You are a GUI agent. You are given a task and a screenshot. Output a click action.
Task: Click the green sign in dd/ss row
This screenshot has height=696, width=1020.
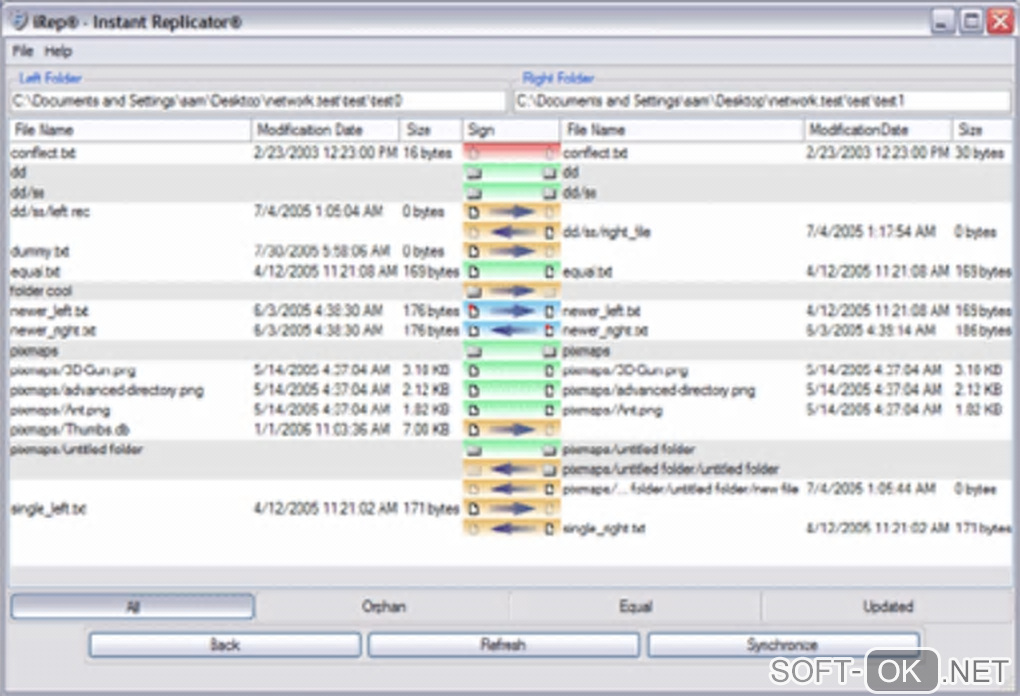[x=511, y=193]
